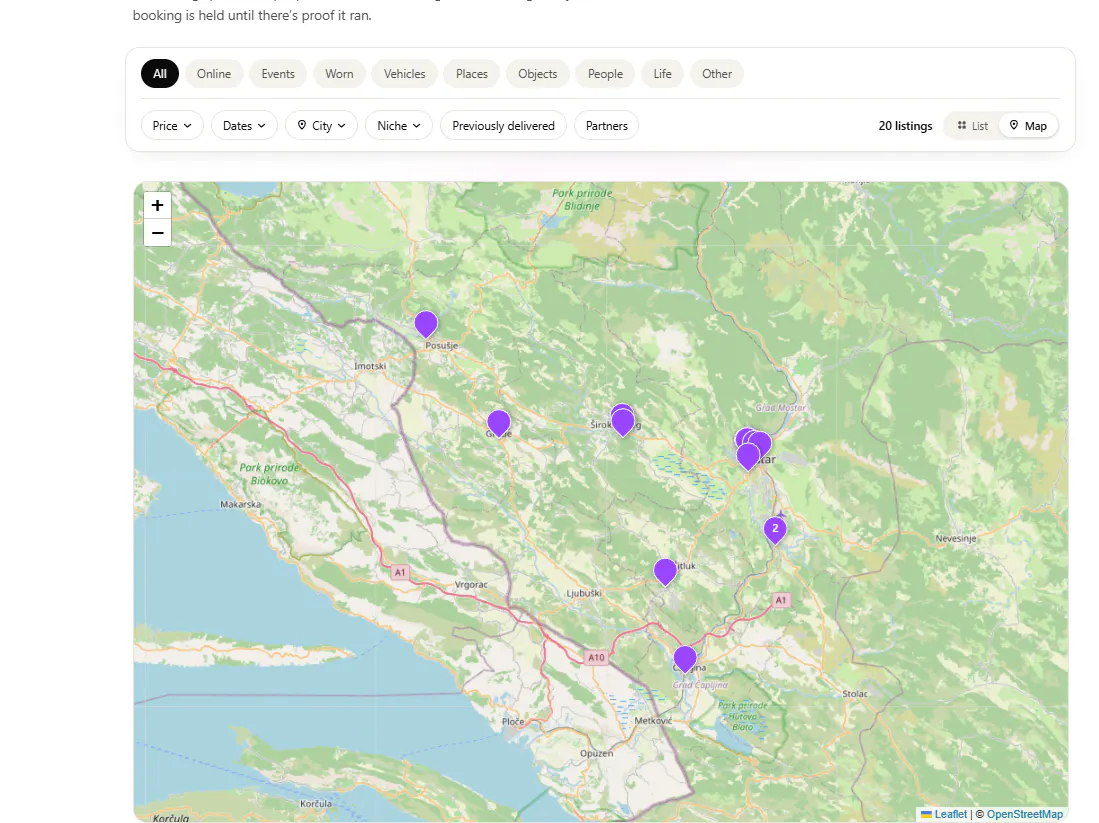The height and width of the screenshot is (823, 1099).
Task: Show the Events category
Action: (278, 74)
